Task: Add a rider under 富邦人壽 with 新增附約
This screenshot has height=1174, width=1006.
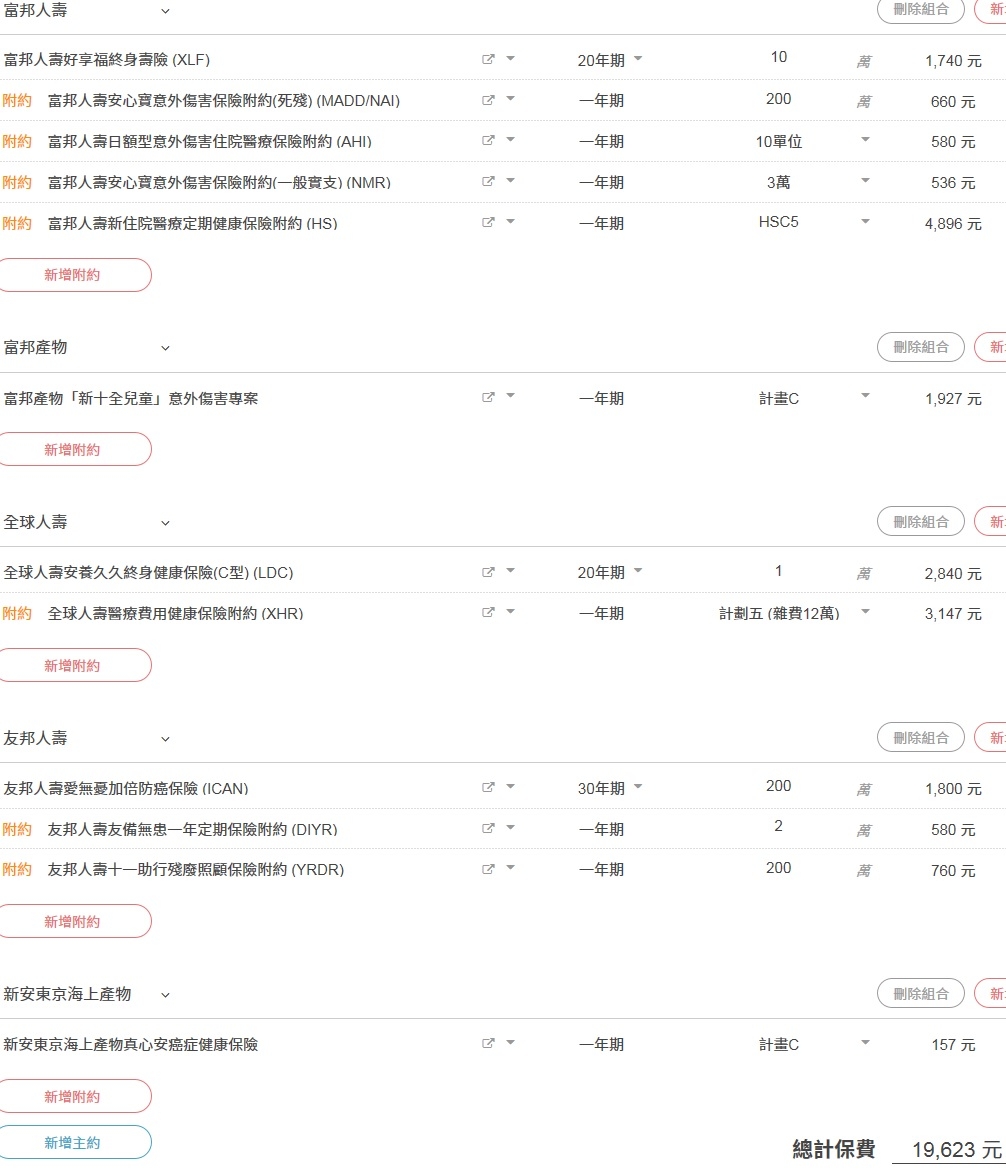Action: [x=73, y=275]
